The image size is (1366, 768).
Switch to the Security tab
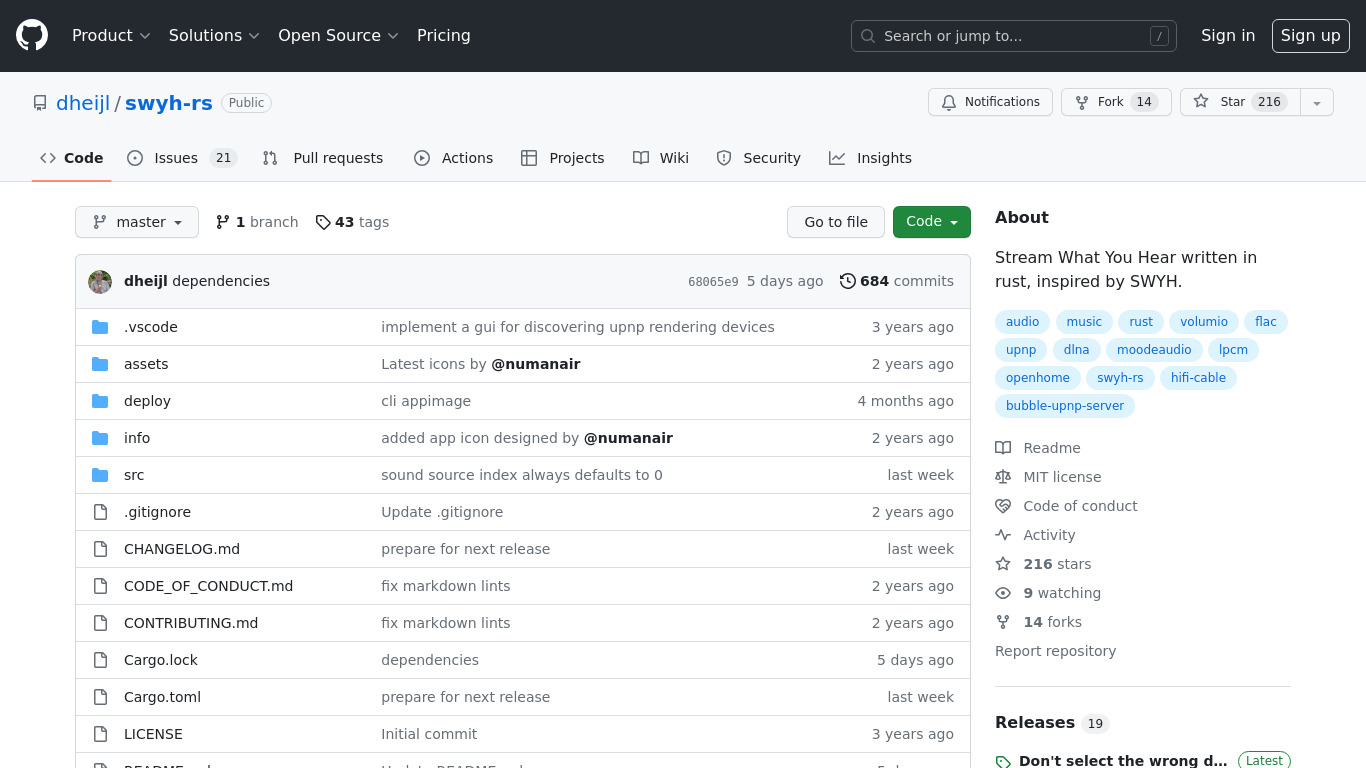[758, 158]
